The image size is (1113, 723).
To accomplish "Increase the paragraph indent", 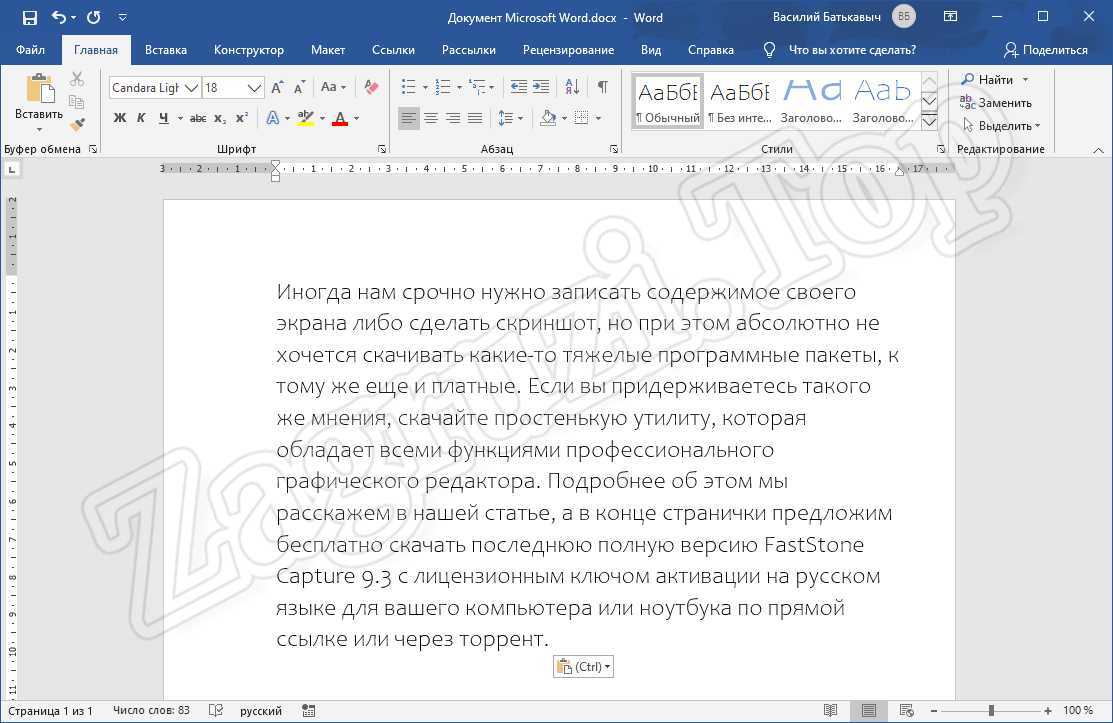I will click(541, 87).
